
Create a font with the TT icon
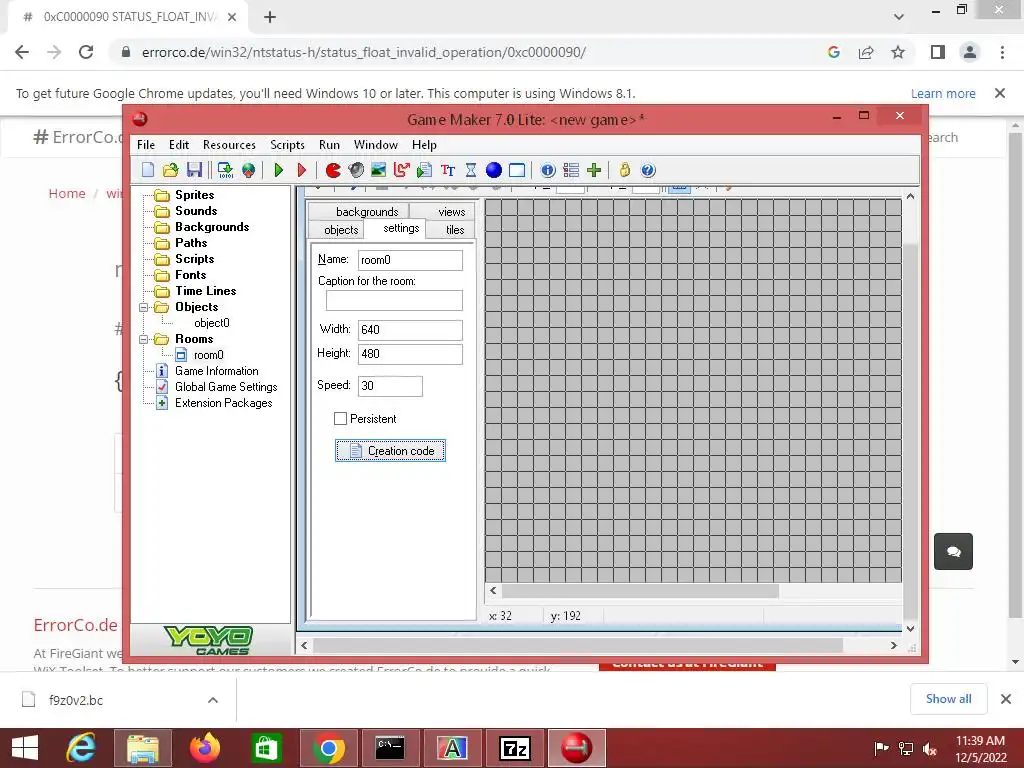[448, 170]
